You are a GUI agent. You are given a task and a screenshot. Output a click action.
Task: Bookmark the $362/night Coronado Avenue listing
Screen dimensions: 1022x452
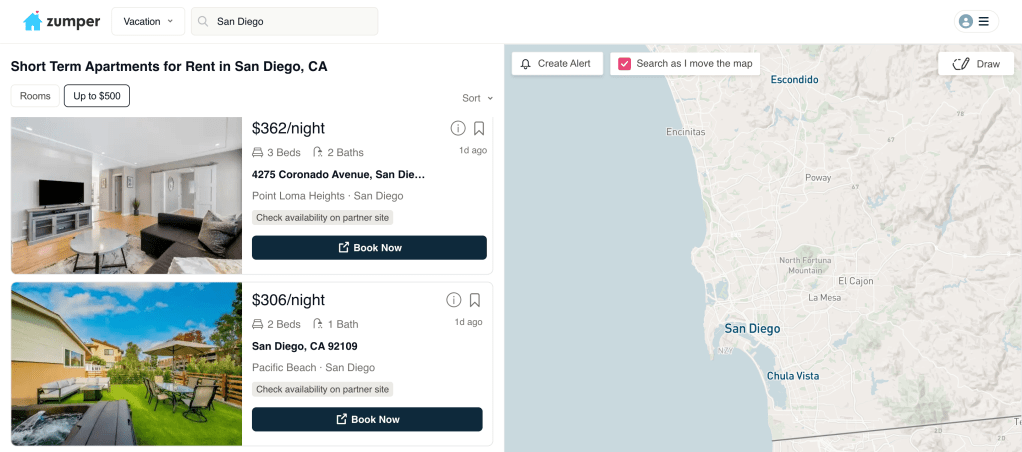pyautogui.click(x=479, y=128)
